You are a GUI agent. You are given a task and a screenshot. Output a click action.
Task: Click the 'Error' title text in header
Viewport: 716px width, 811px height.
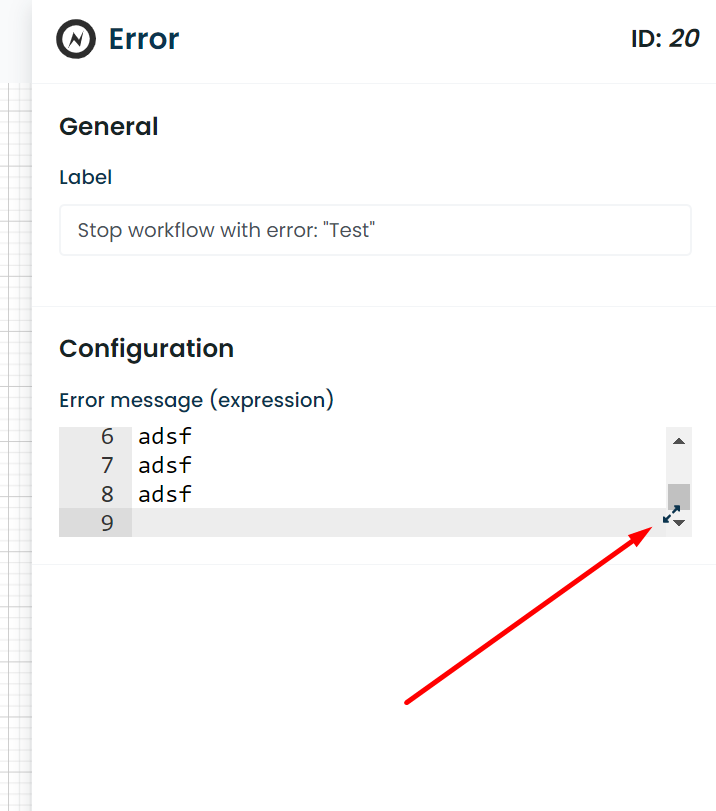pos(144,39)
